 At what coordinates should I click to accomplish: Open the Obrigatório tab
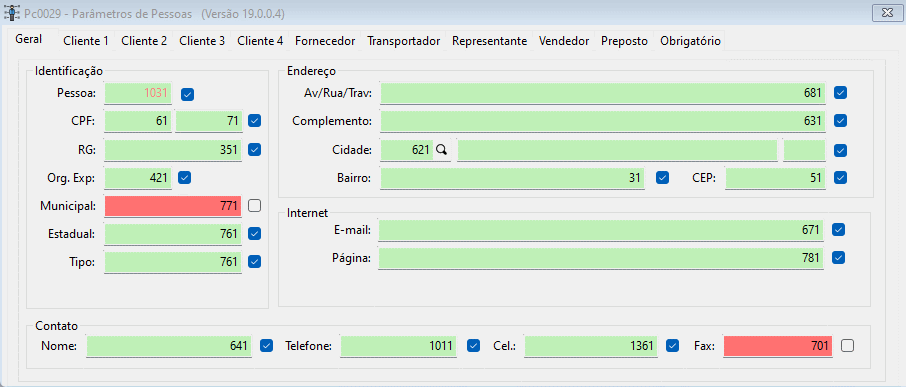coord(690,41)
